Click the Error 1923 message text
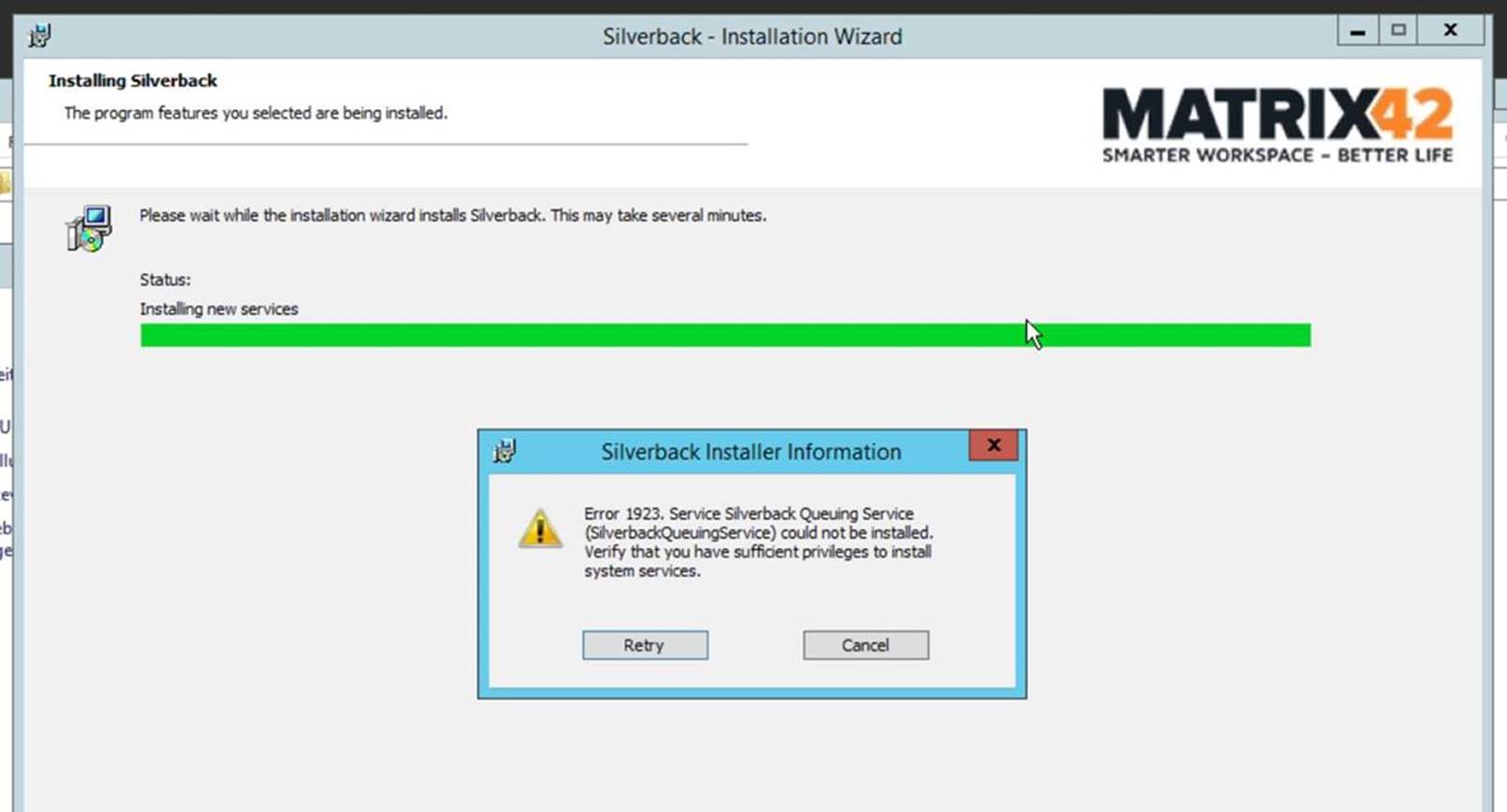 pos(758,542)
